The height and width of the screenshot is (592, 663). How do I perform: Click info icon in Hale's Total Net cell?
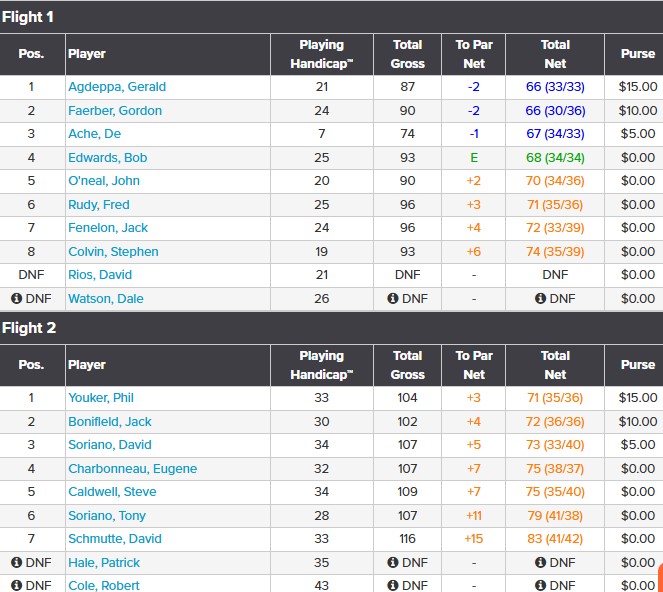pyautogui.click(x=541, y=563)
